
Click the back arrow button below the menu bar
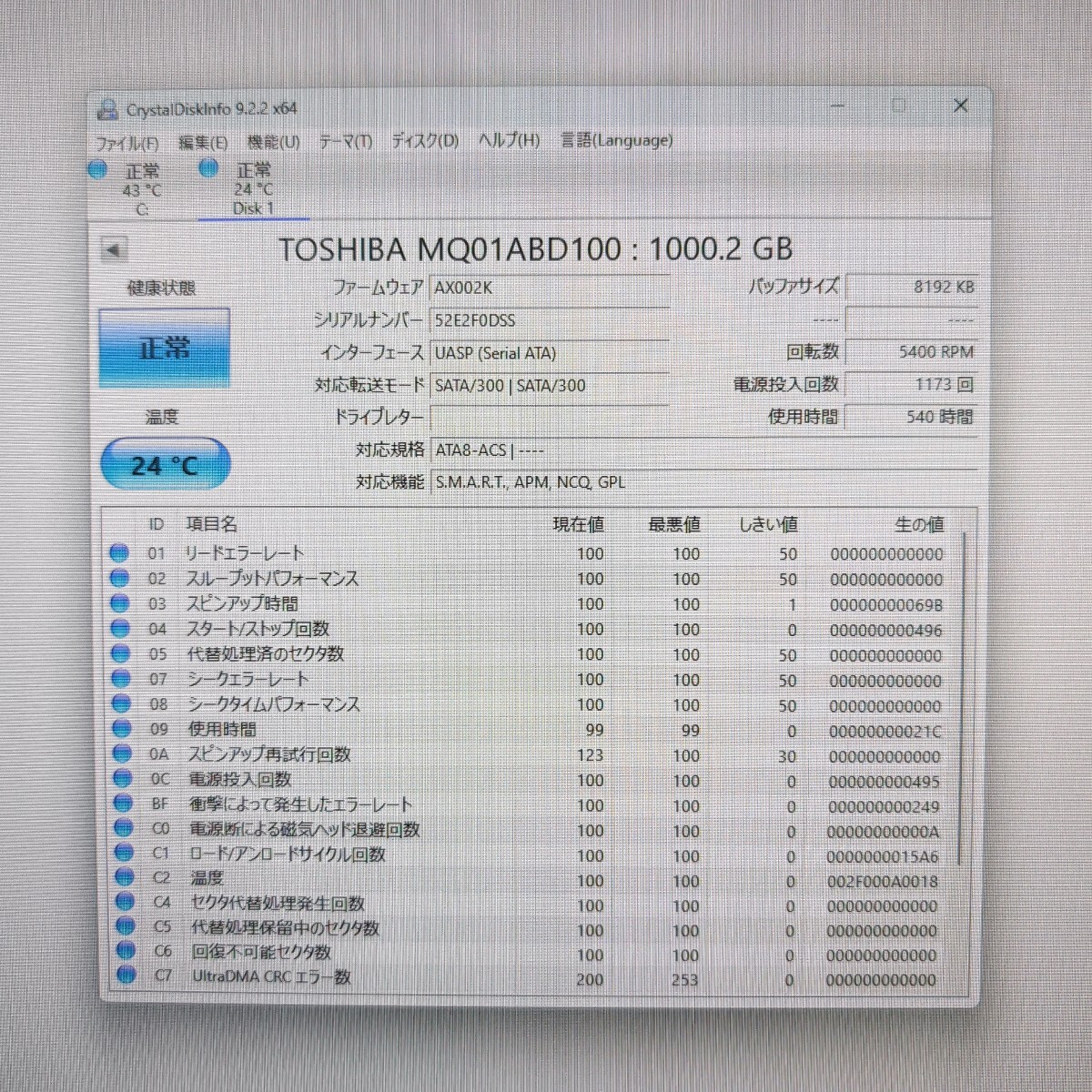pos(114,248)
